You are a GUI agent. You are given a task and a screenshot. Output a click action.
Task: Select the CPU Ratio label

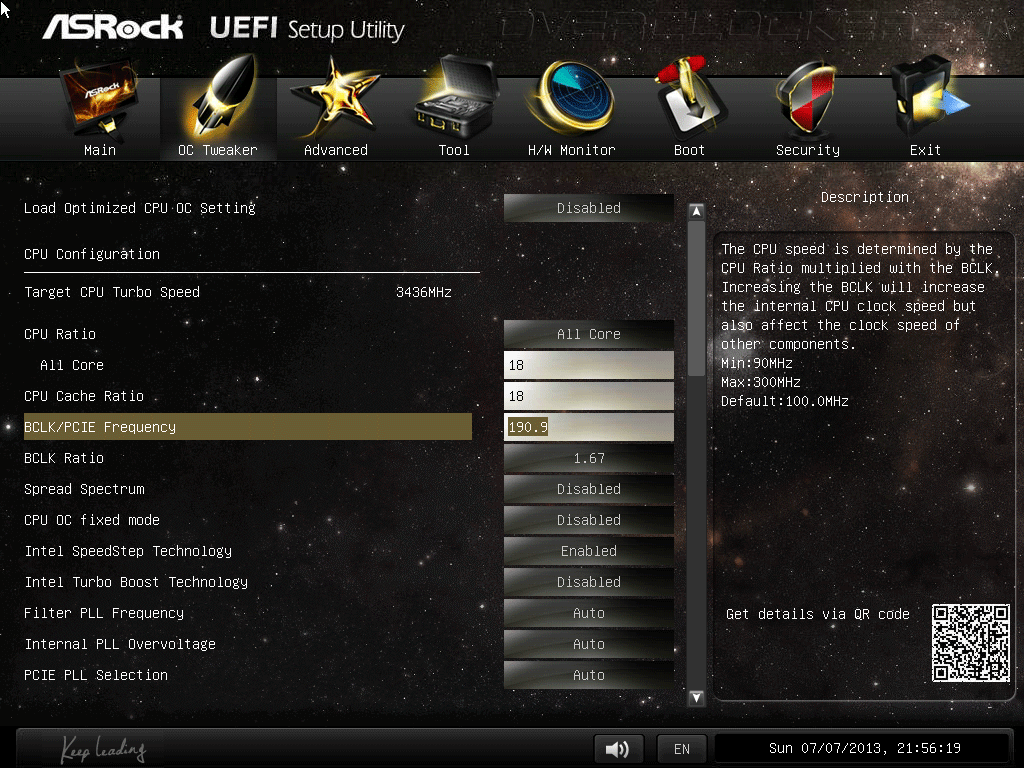(x=60, y=334)
